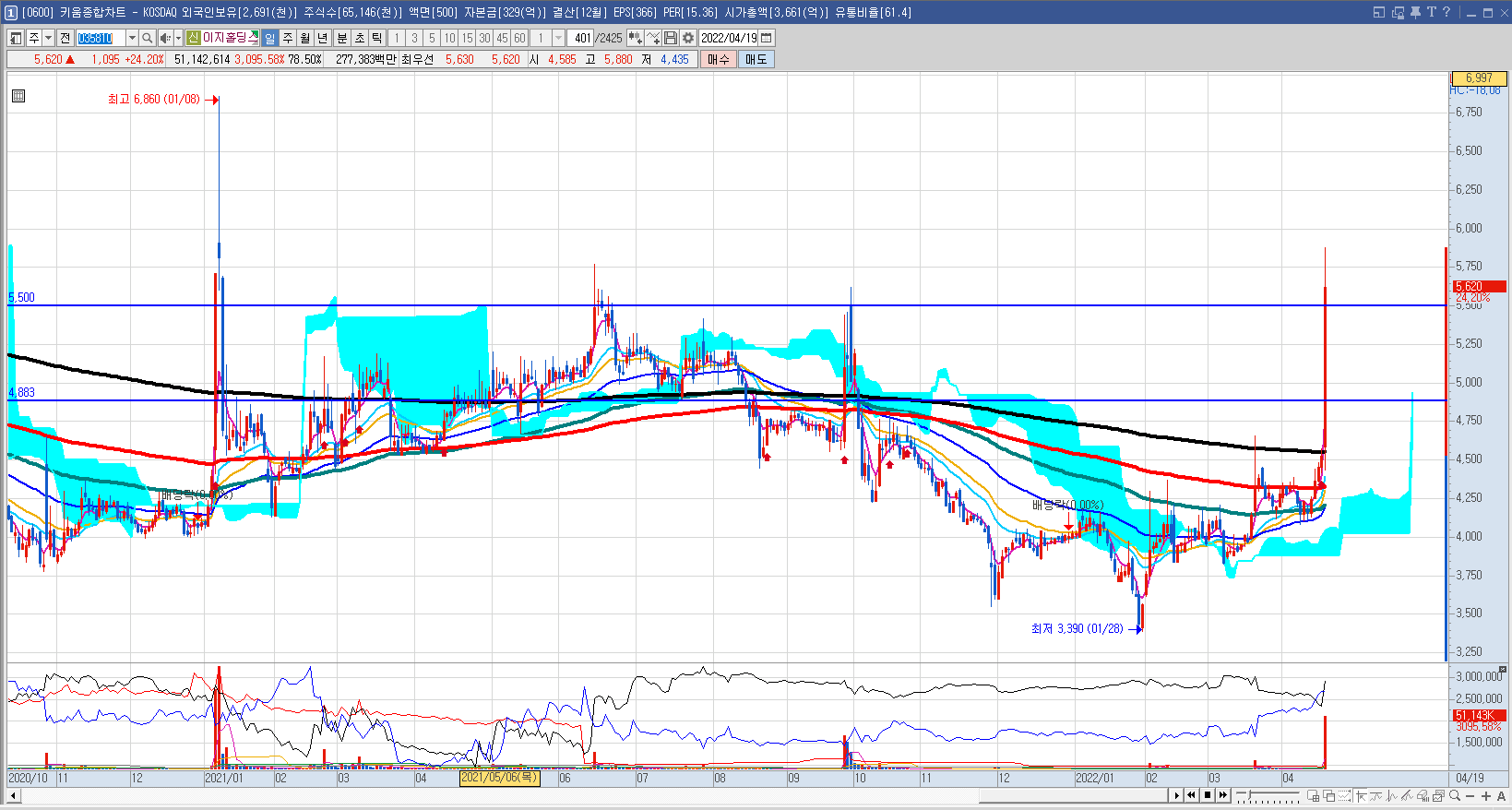Click the T font icon in title bar
Screen dimensions: 1512x810
pos(1432,12)
